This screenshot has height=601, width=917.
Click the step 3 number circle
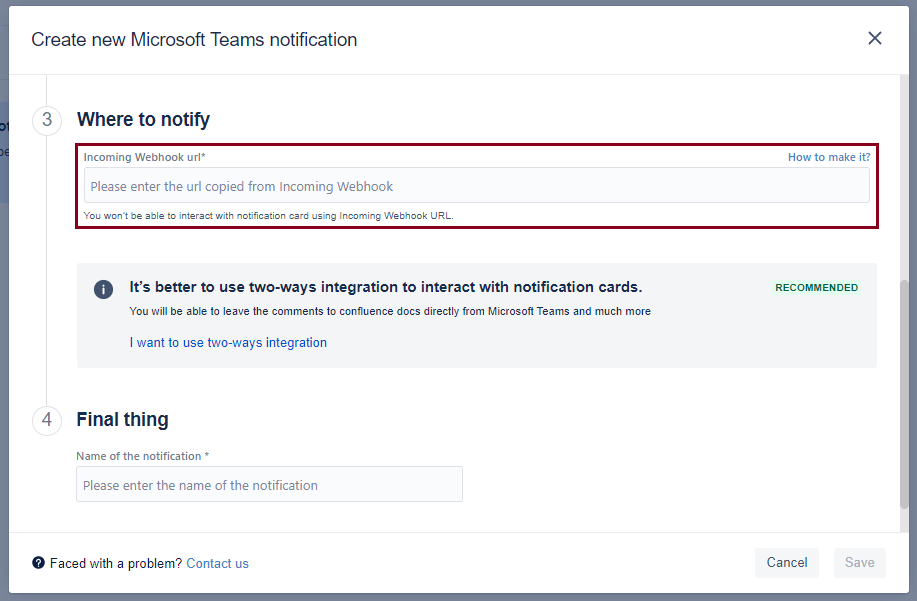(47, 120)
